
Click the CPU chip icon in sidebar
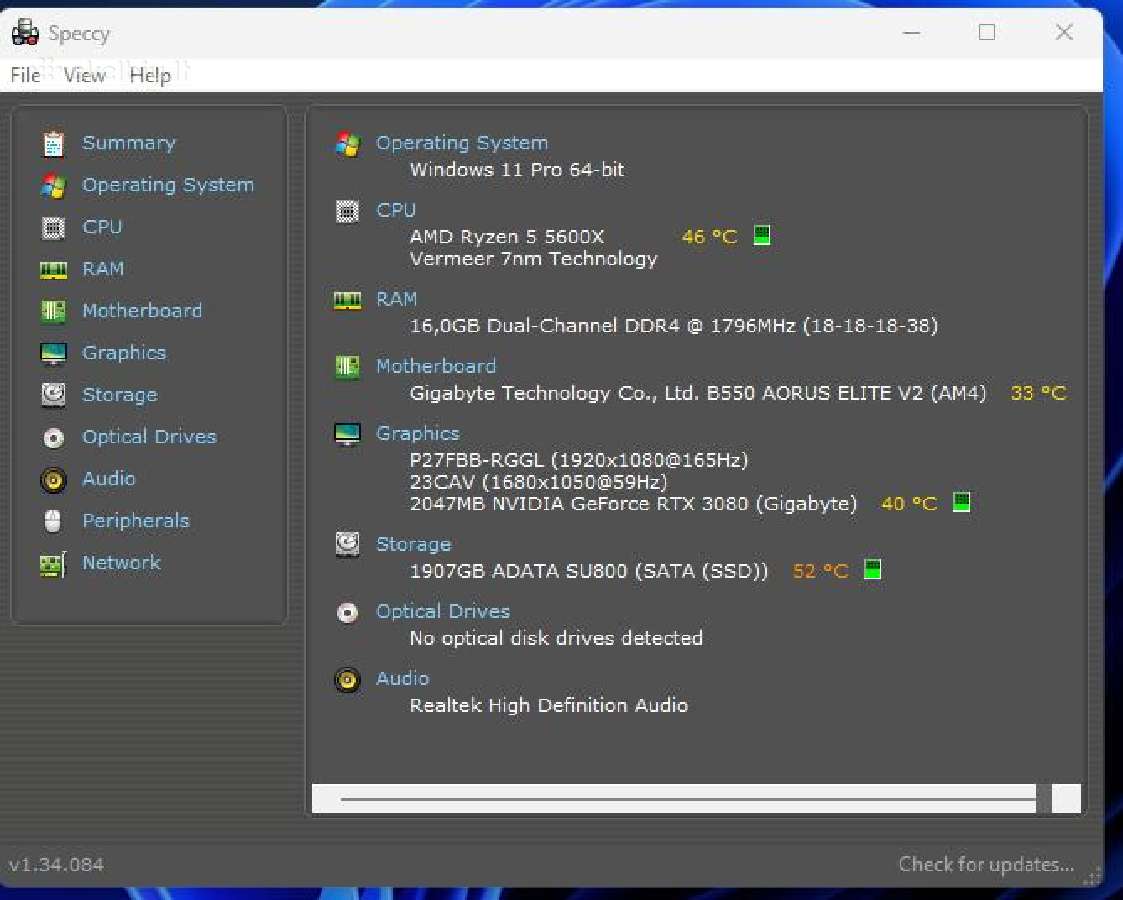(x=53, y=228)
